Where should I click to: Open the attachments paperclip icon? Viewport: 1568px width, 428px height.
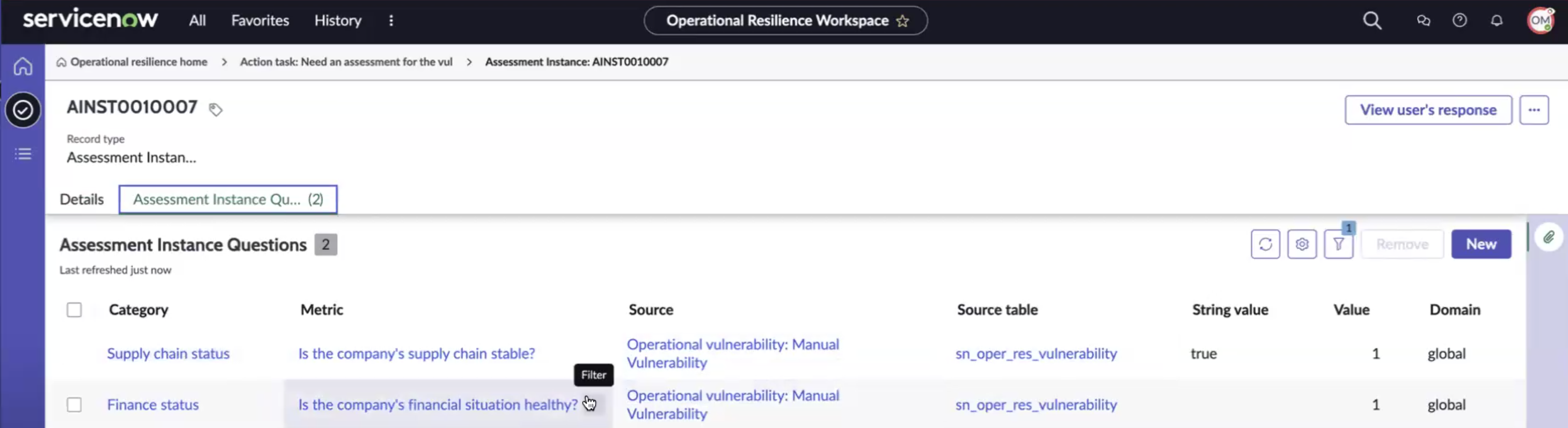click(x=1549, y=237)
